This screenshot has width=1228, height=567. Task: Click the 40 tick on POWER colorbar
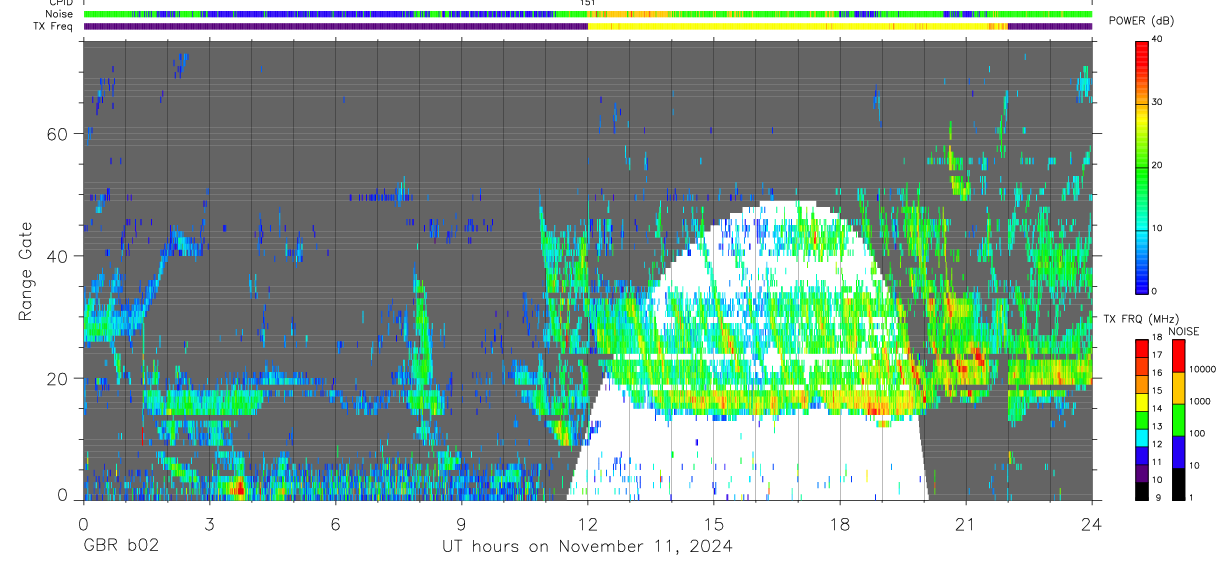pyautogui.click(x=1155, y=39)
